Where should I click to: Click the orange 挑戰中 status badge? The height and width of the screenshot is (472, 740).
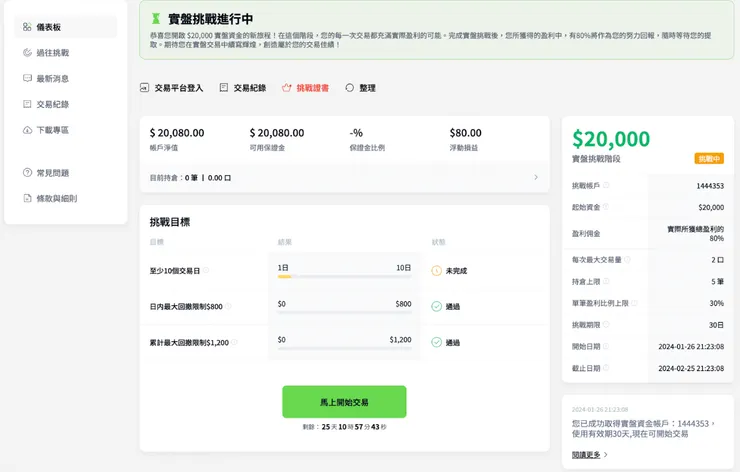(x=709, y=159)
